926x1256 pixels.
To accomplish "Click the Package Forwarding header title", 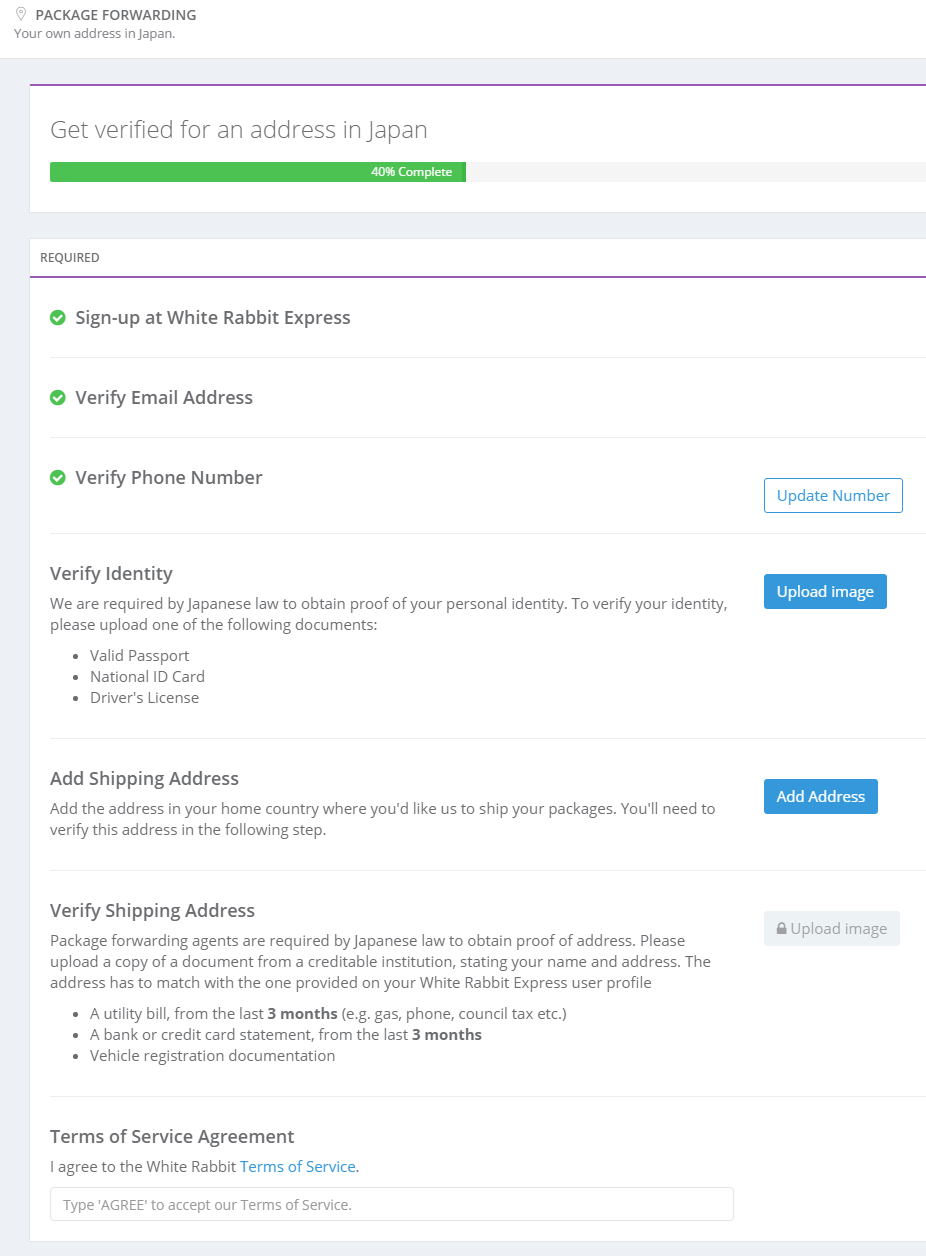I will coord(116,15).
